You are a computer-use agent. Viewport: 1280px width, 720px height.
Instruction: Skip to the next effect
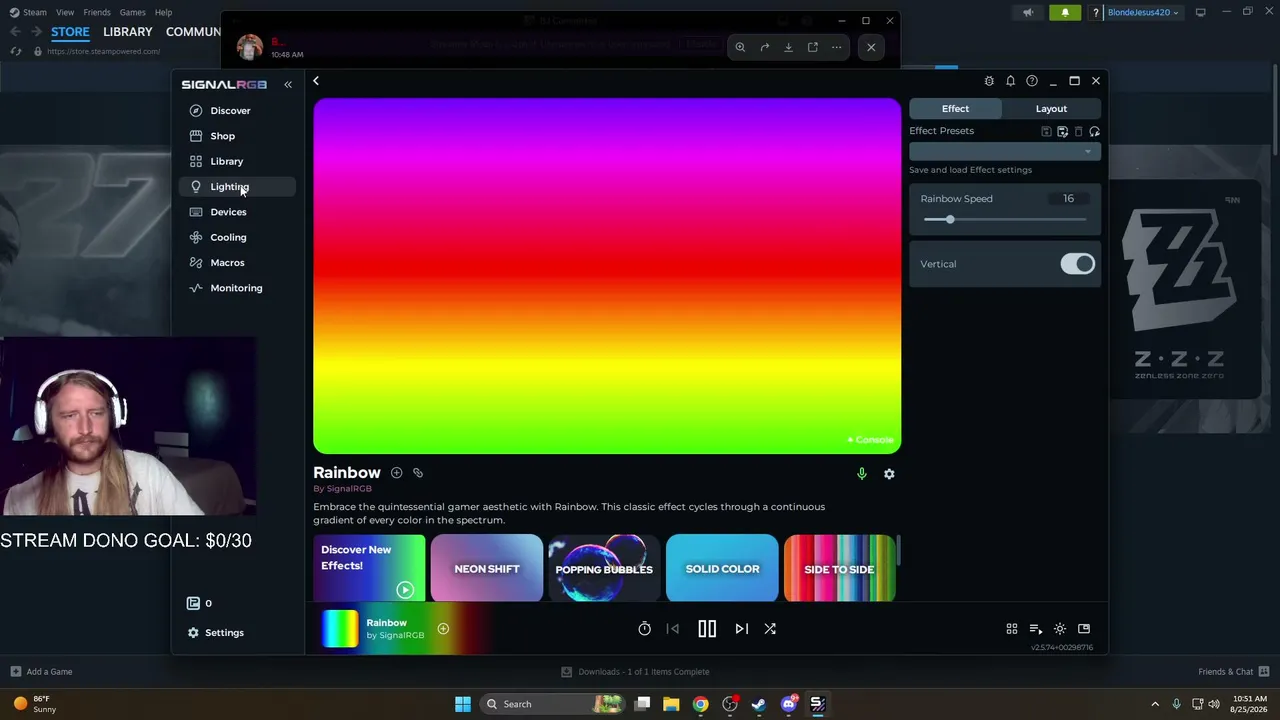click(x=742, y=629)
